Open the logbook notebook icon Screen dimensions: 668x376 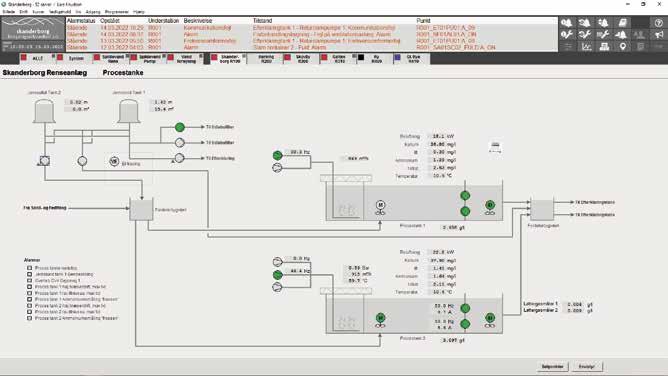[622, 23]
